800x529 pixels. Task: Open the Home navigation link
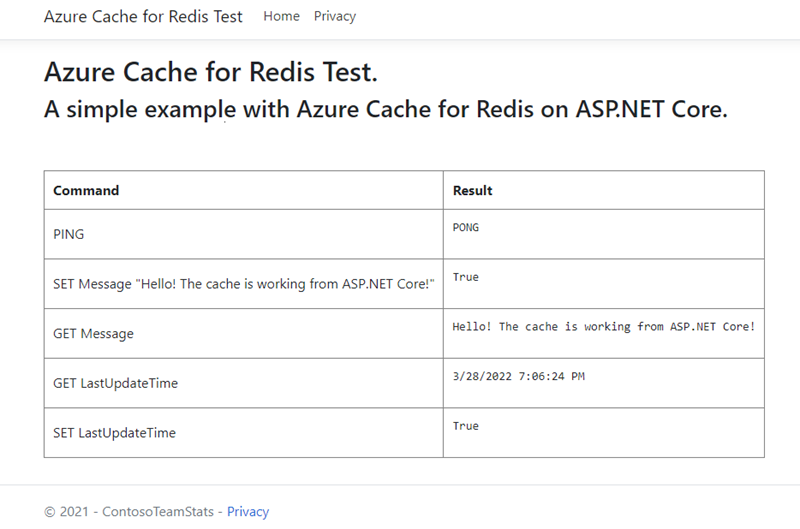click(x=281, y=16)
